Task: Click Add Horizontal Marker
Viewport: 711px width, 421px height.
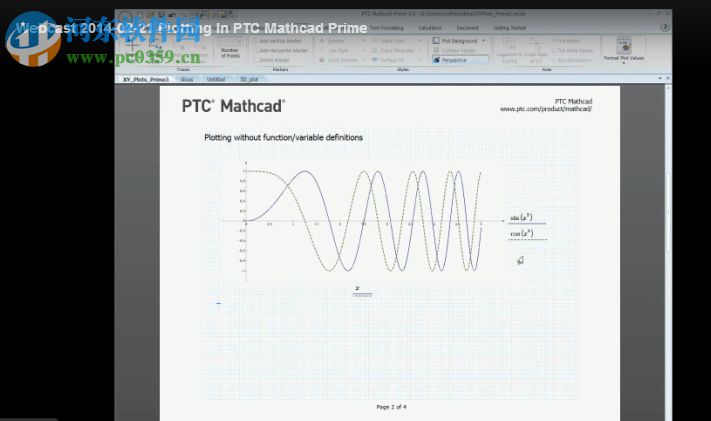Action: coord(282,50)
